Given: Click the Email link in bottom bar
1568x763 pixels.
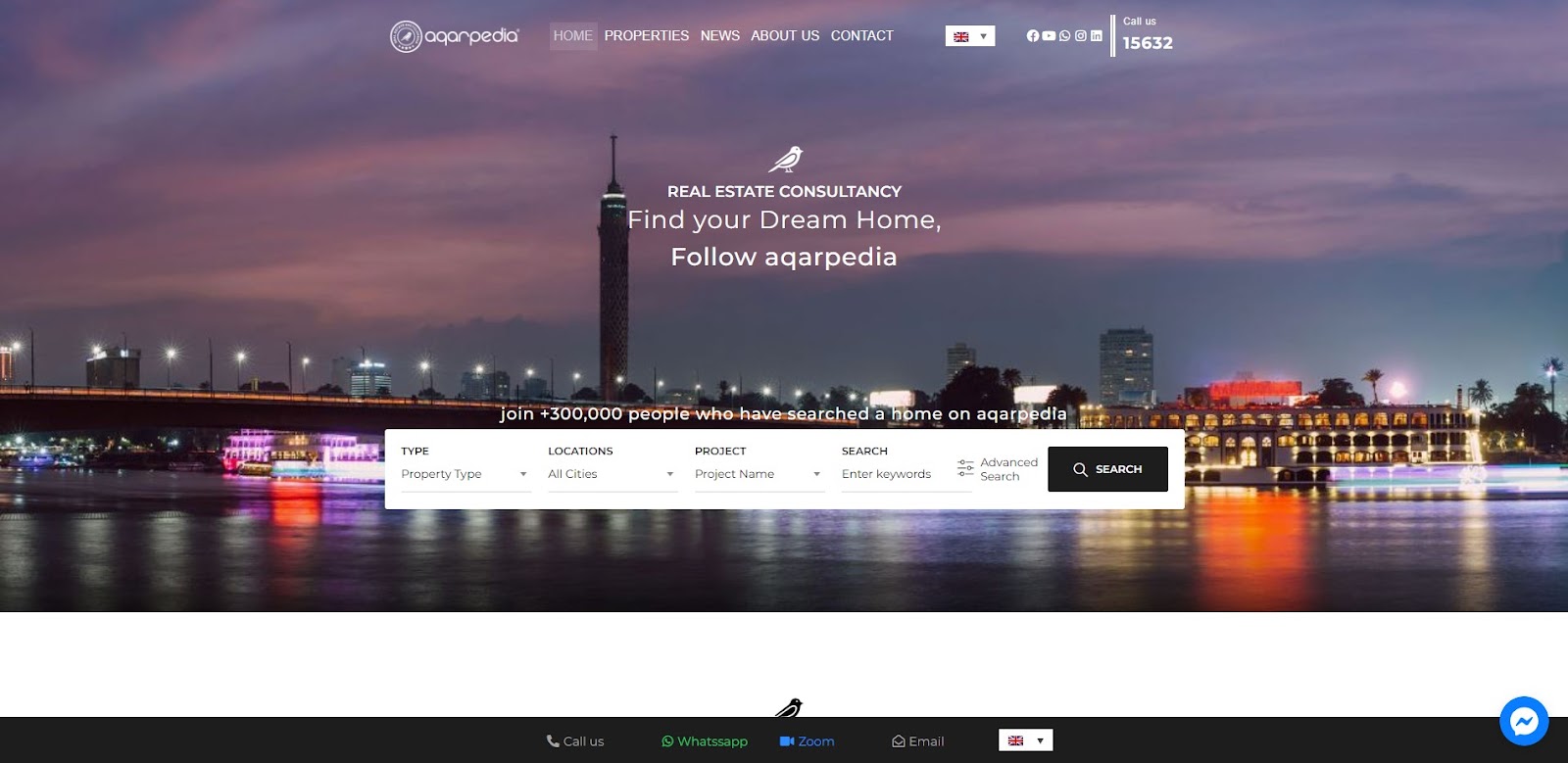Looking at the screenshot, I should pos(918,741).
